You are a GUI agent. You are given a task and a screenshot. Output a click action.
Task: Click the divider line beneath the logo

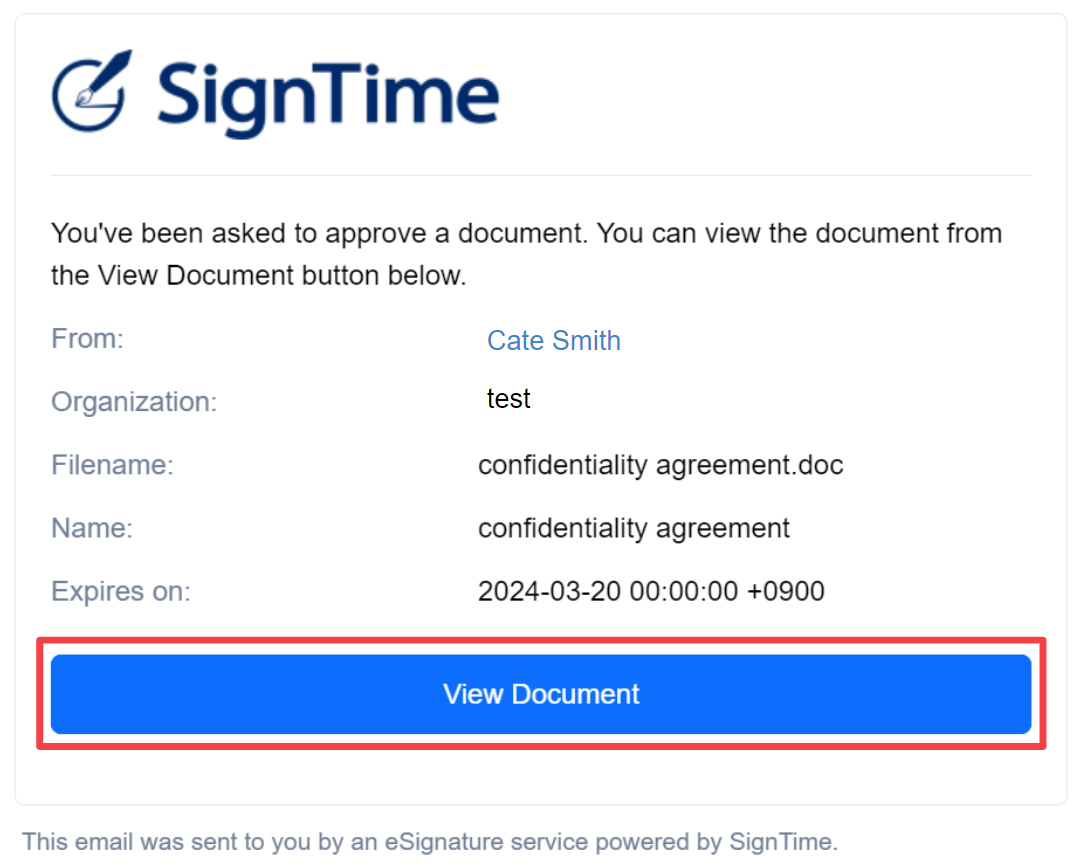pyautogui.click(x=541, y=175)
